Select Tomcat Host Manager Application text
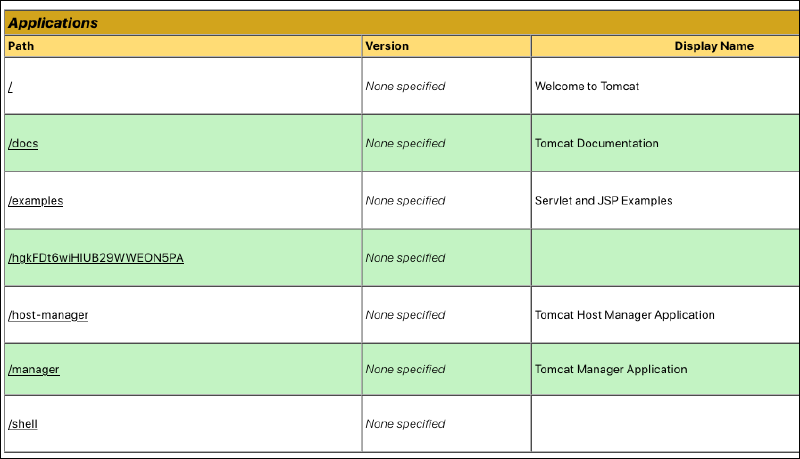 pos(624,315)
